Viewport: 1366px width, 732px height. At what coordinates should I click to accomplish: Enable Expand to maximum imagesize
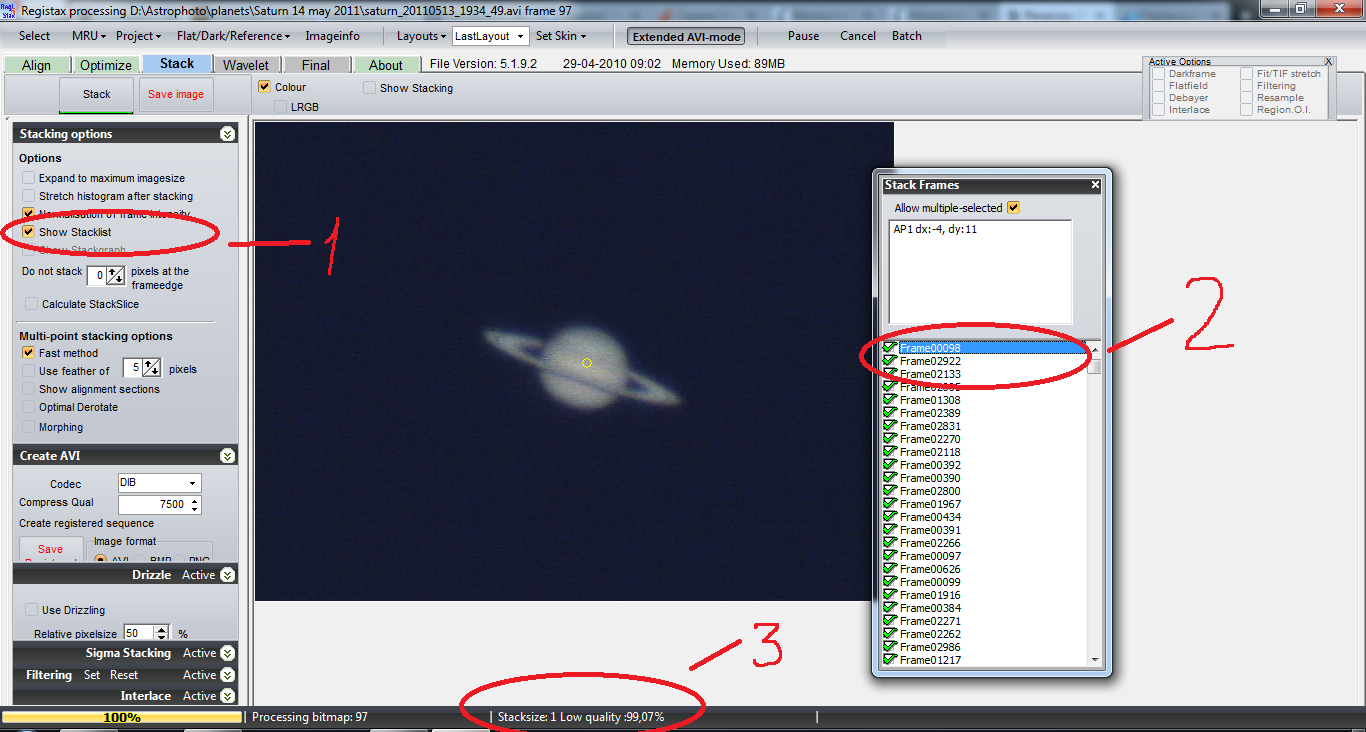[x=29, y=178]
